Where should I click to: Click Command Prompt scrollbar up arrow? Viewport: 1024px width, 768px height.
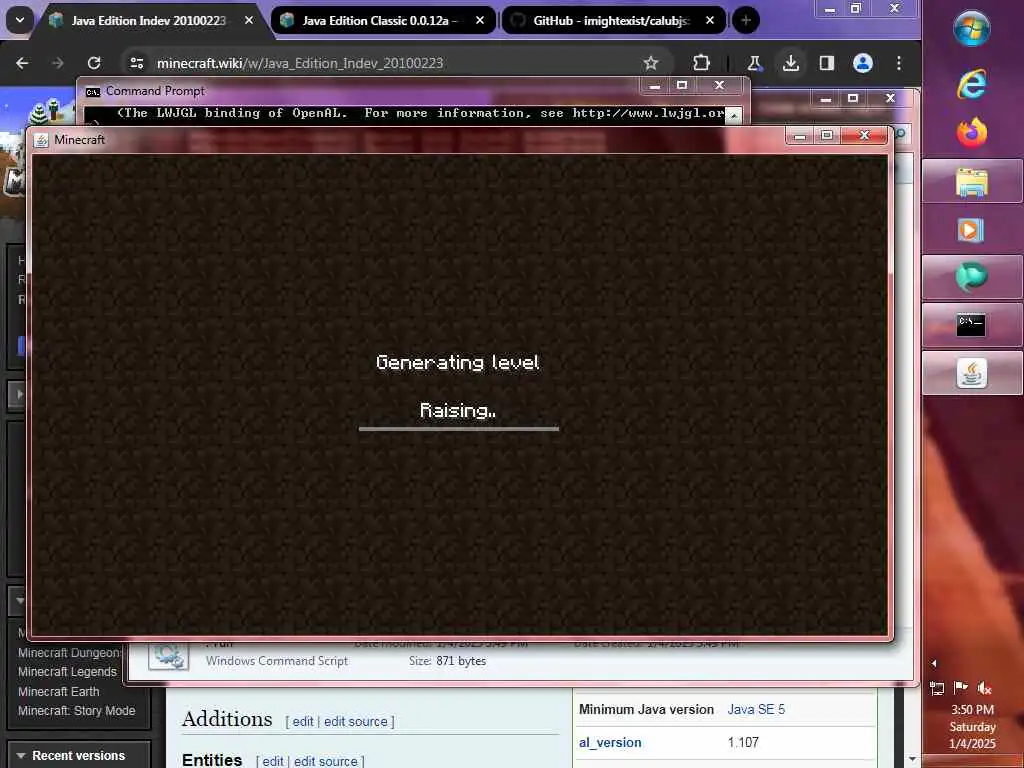coord(734,115)
